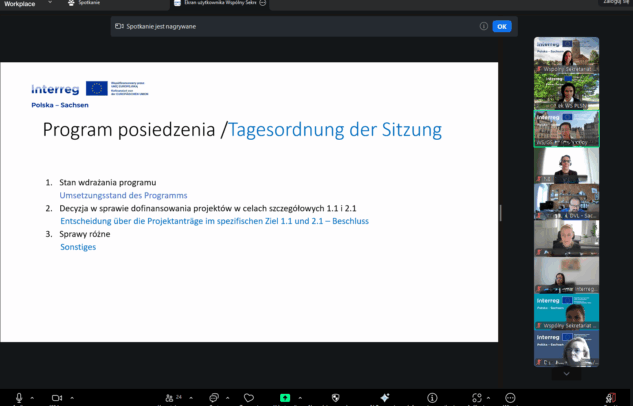Select the DVL - Sac participant thumbnail

(566, 202)
